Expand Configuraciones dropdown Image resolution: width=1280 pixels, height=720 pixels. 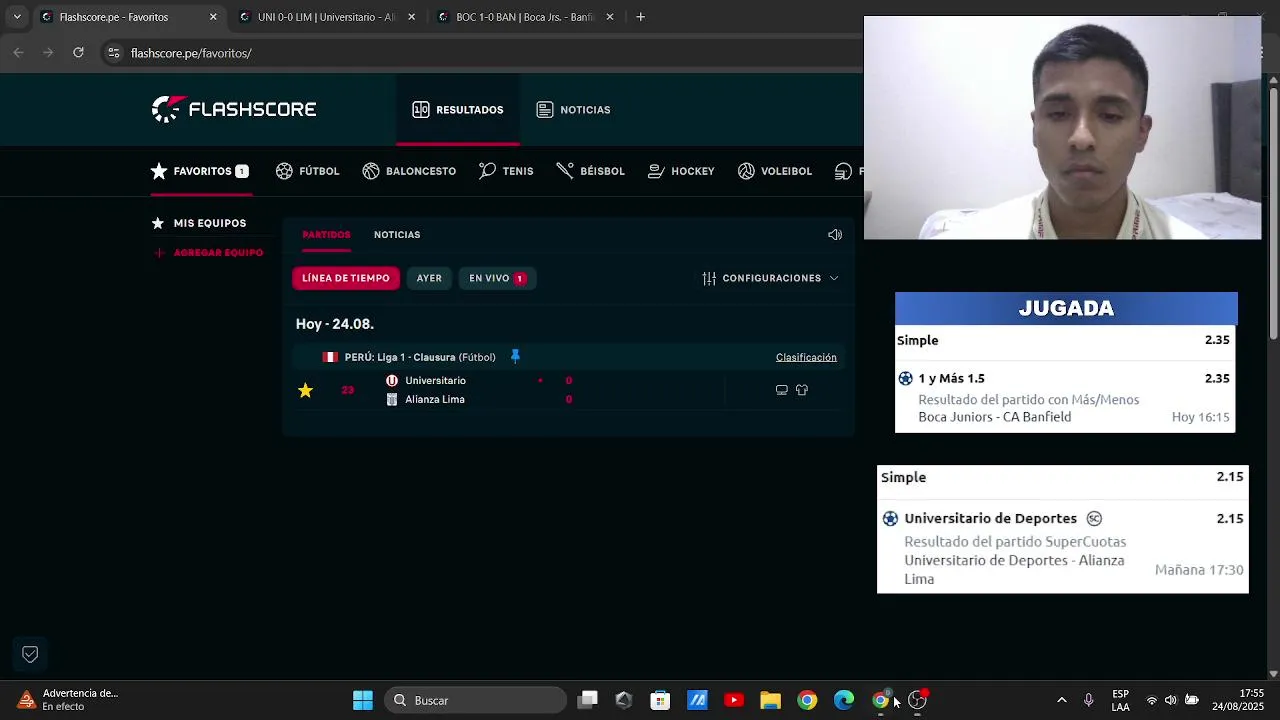pos(771,278)
